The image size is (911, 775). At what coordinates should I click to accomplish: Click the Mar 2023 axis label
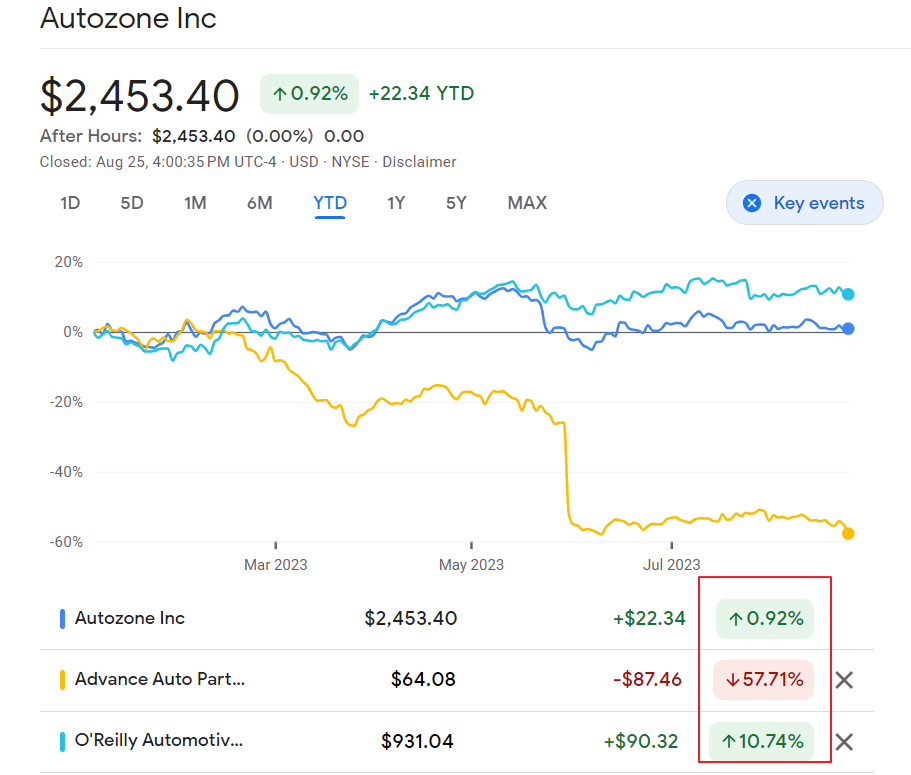(275, 565)
